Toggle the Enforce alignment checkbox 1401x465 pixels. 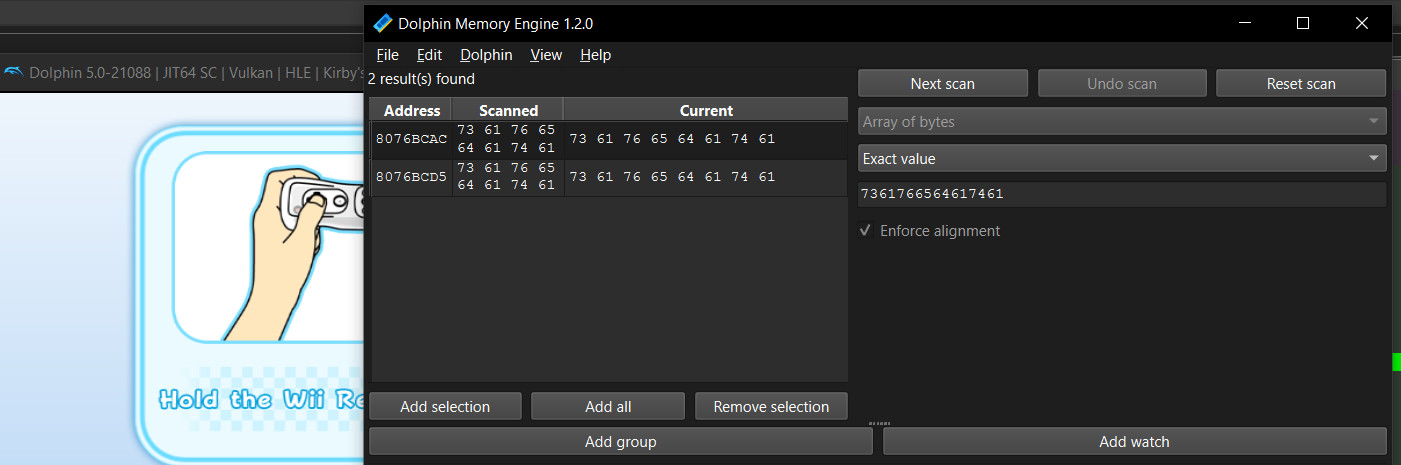click(866, 231)
